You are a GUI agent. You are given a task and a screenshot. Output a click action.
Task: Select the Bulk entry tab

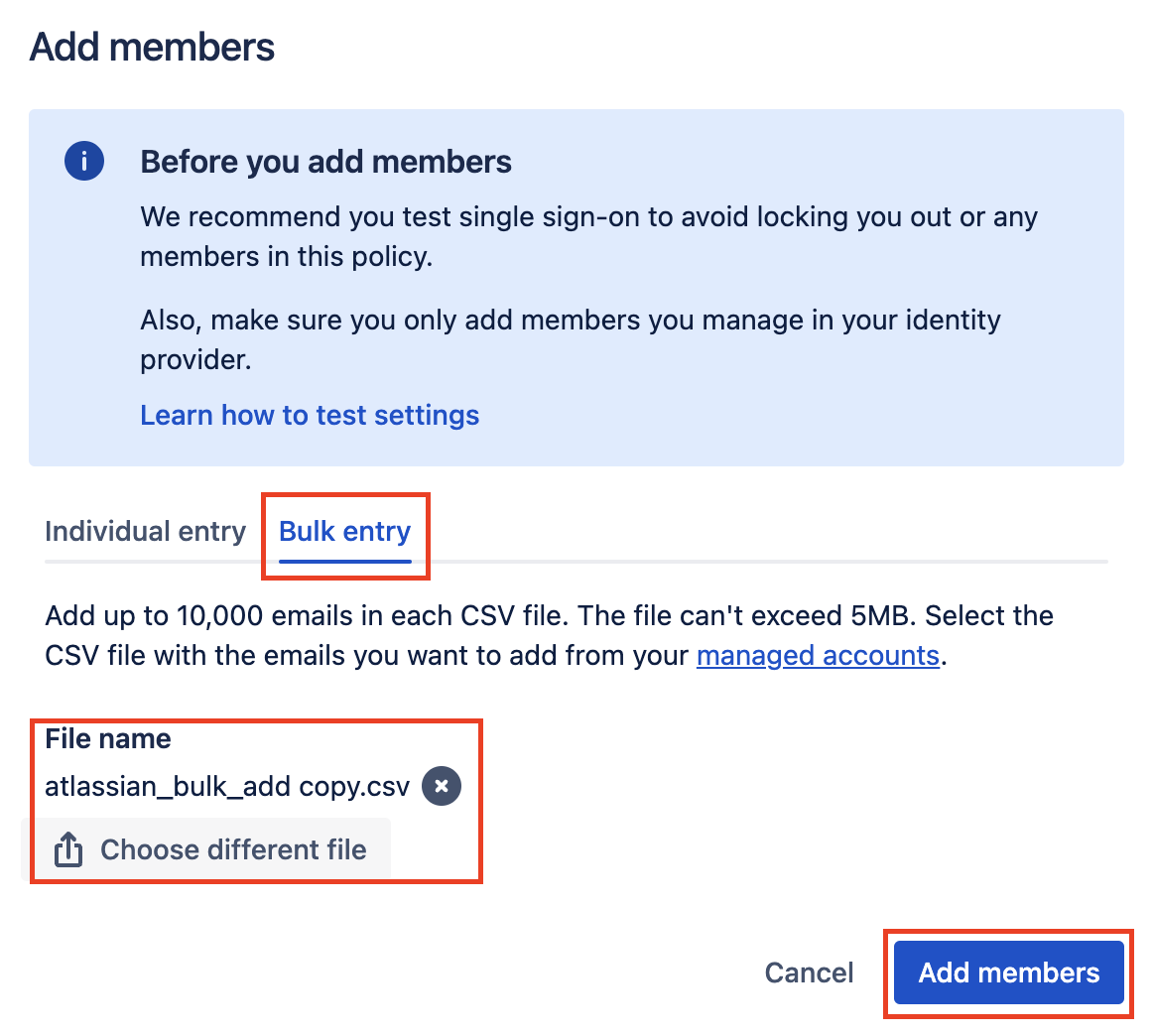pyautogui.click(x=344, y=531)
